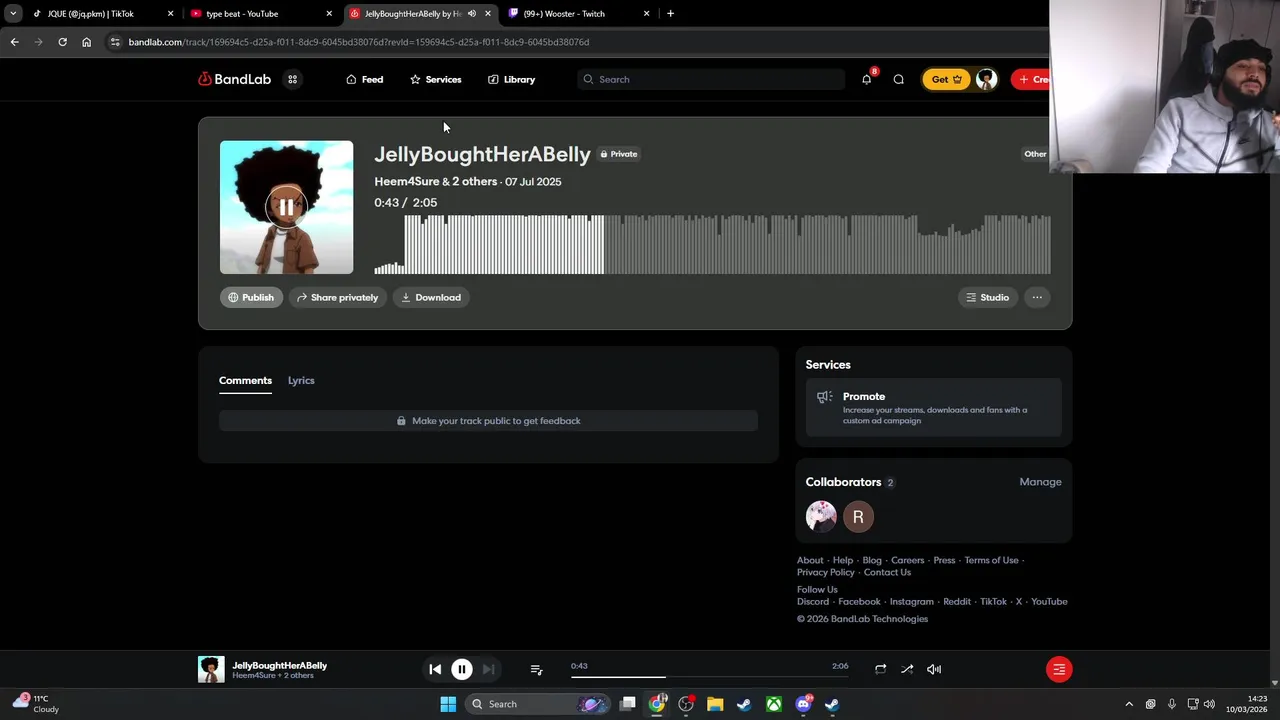Toggle shuffle in the player bar

(x=907, y=669)
